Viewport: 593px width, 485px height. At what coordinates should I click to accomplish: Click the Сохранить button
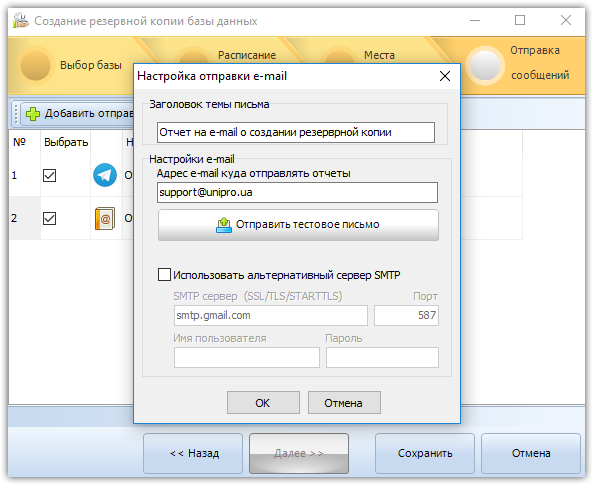pos(425,453)
